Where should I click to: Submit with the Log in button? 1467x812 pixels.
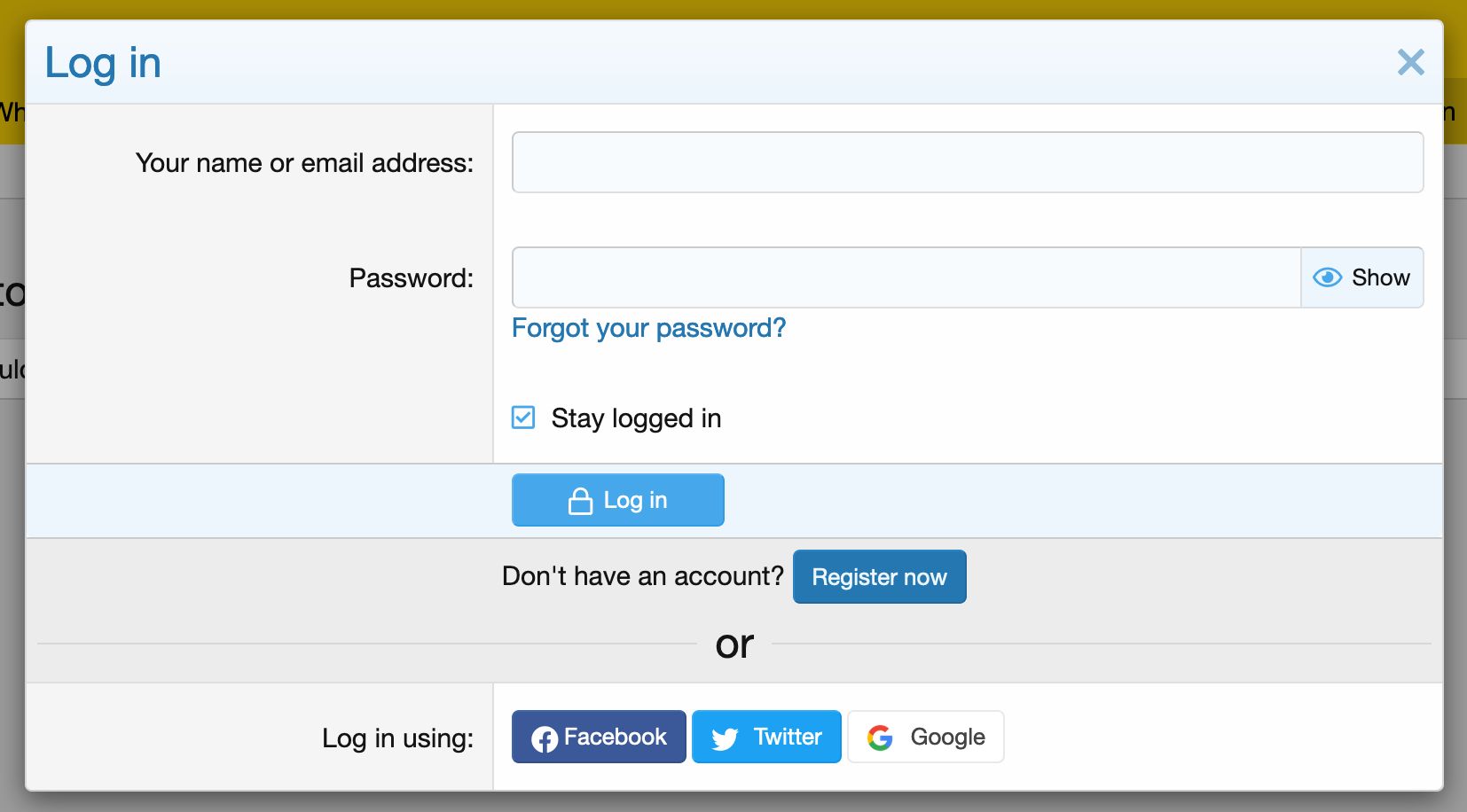point(618,500)
